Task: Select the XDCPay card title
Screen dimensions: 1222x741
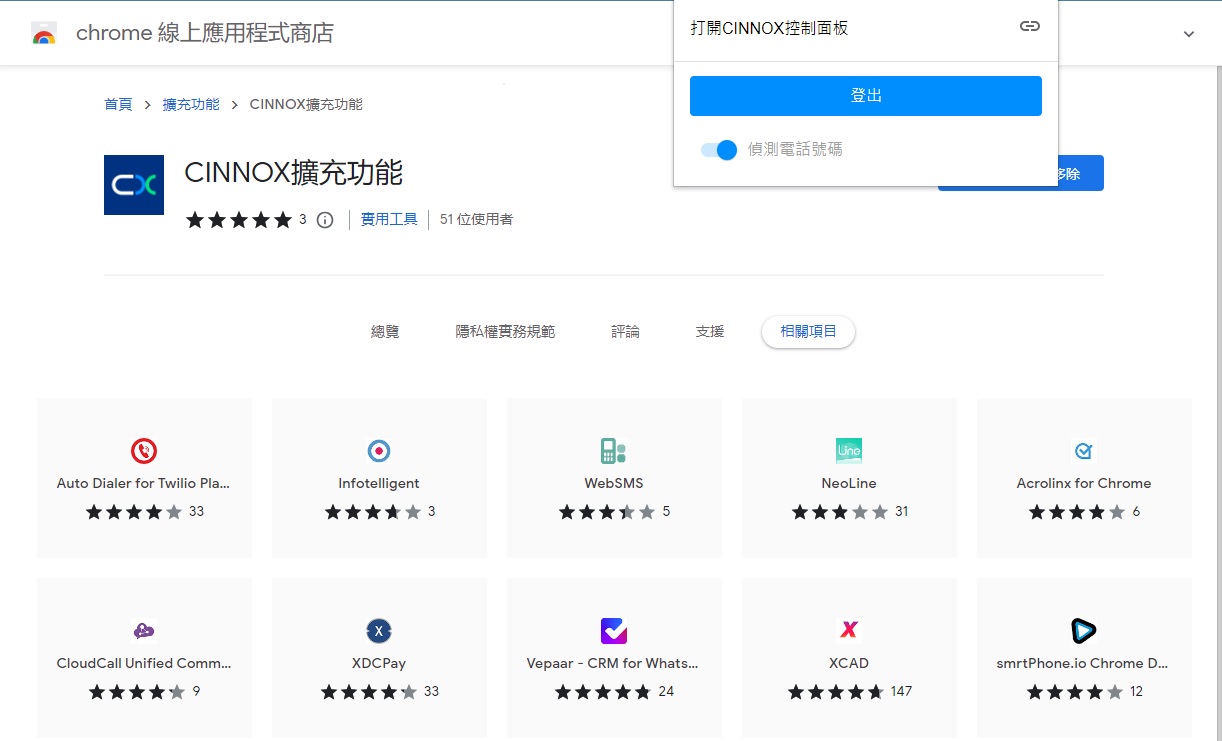Action: [x=379, y=663]
